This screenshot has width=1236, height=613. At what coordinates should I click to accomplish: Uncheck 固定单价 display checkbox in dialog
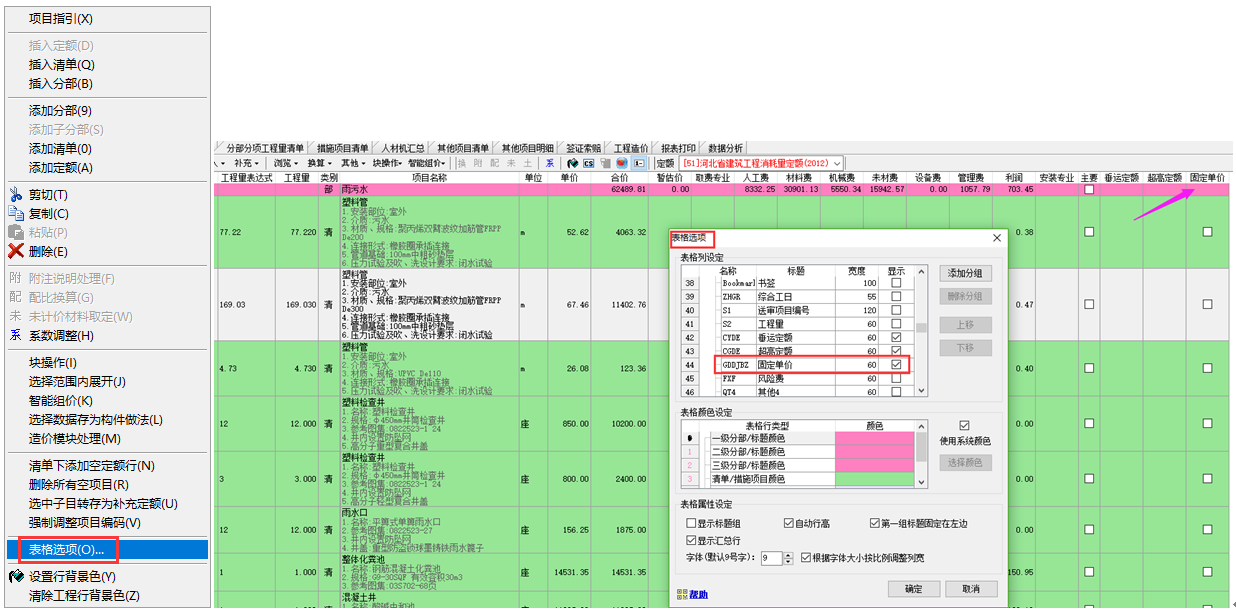pos(896,366)
